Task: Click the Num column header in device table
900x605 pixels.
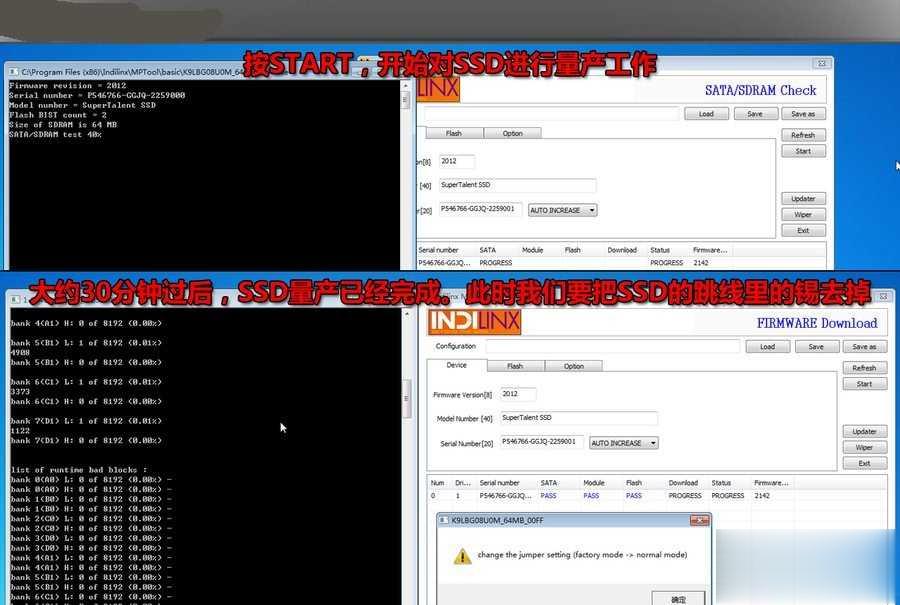Action: [x=437, y=483]
